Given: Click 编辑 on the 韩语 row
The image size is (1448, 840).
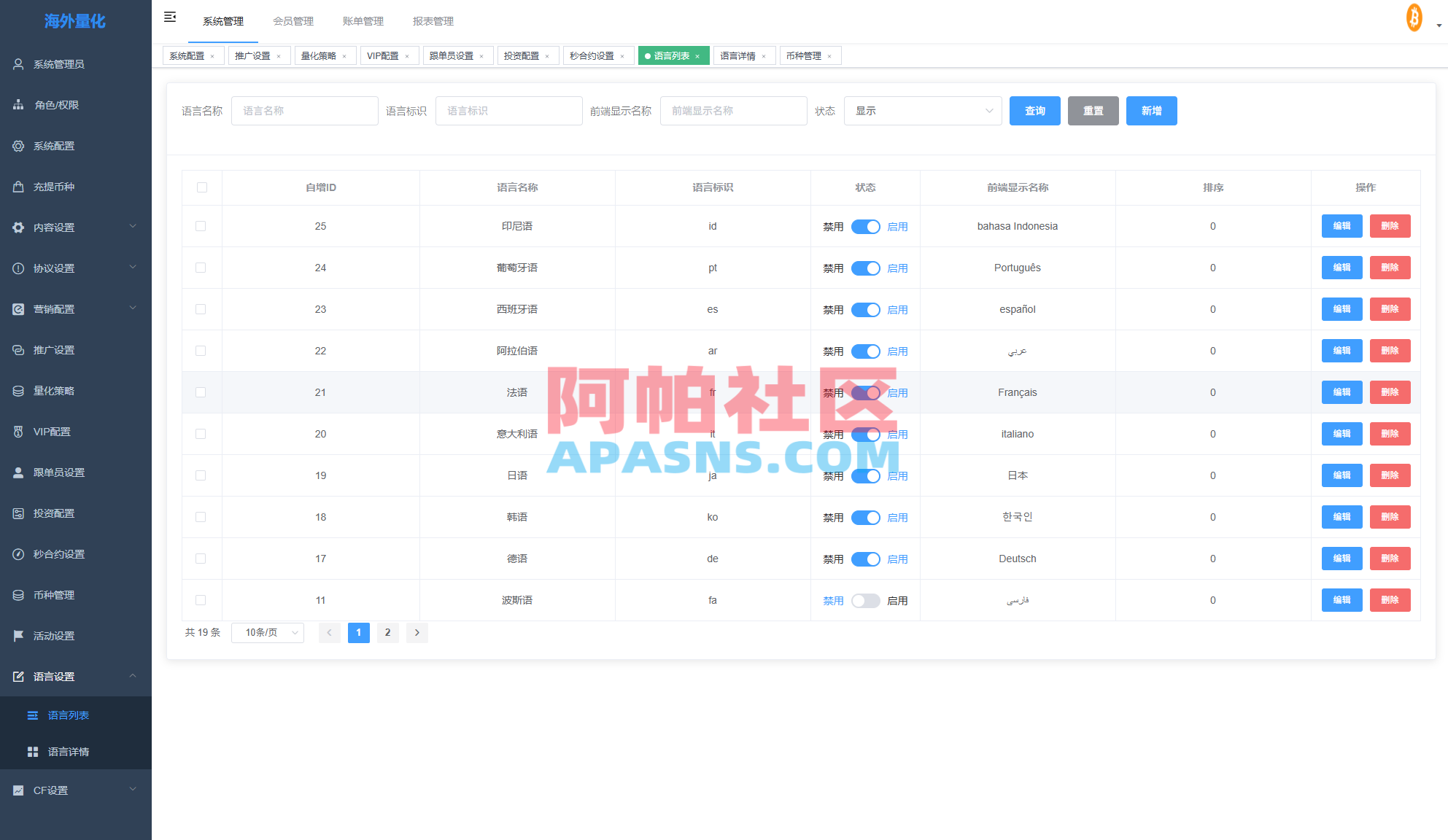Looking at the screenshot, I should click(x=1341, y=517).
